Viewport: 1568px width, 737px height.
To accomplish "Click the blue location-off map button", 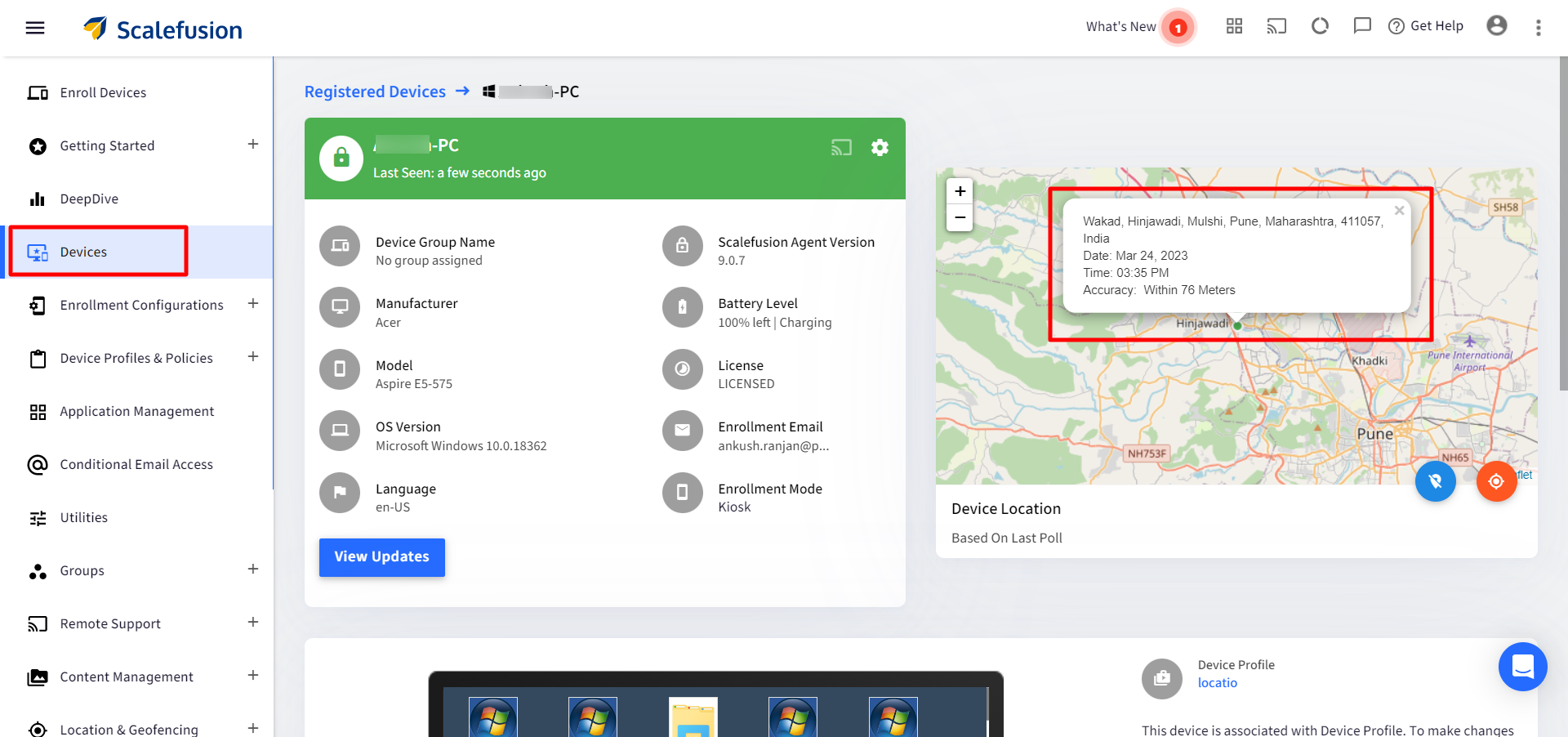I will coord(1436,481).
